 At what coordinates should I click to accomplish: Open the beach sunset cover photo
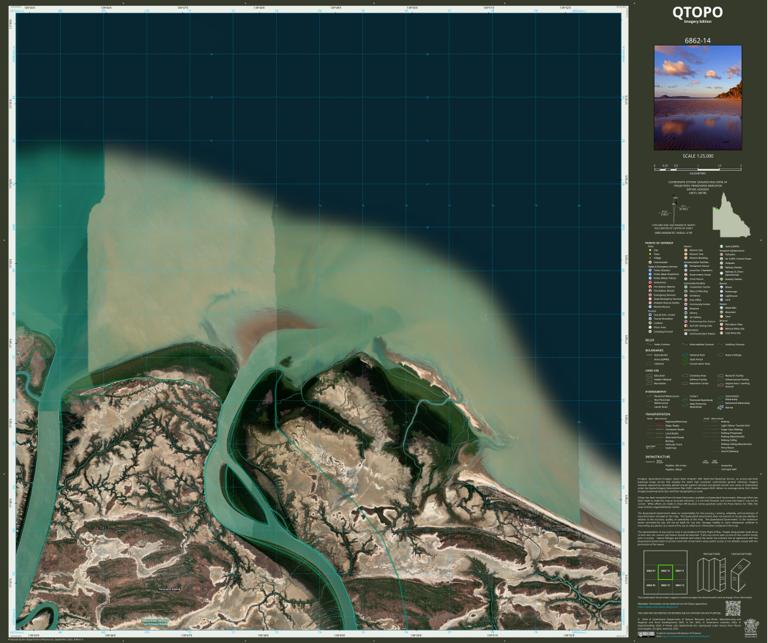point(697,98)
